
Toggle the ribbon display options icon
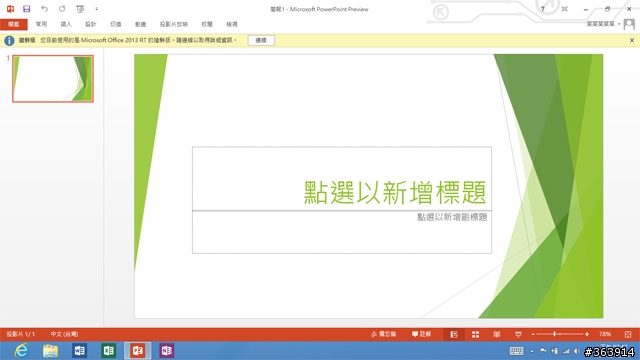(564, 9)
